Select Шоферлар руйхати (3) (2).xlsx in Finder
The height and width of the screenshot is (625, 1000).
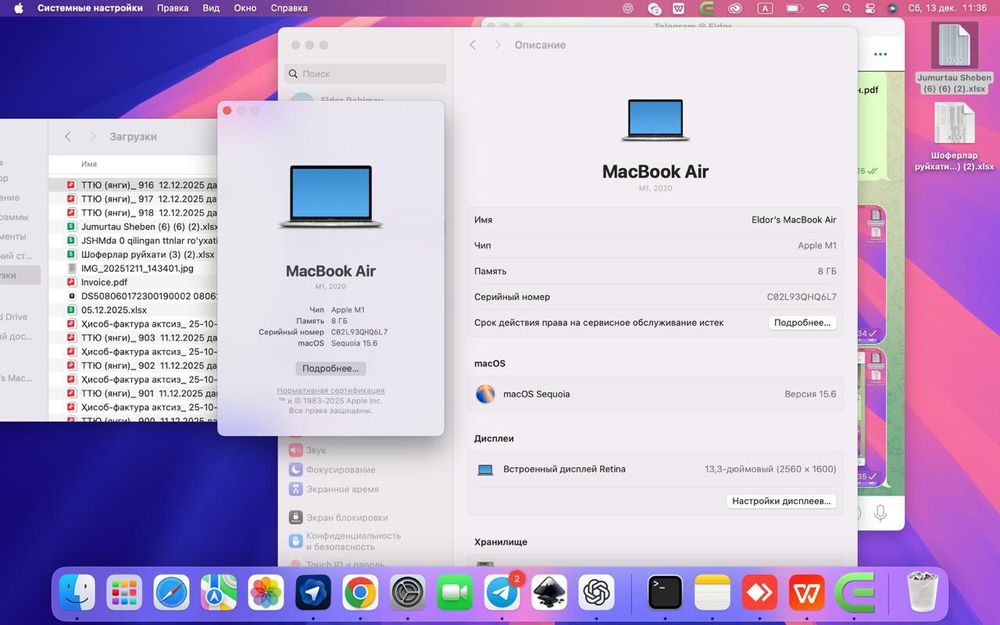134,254
